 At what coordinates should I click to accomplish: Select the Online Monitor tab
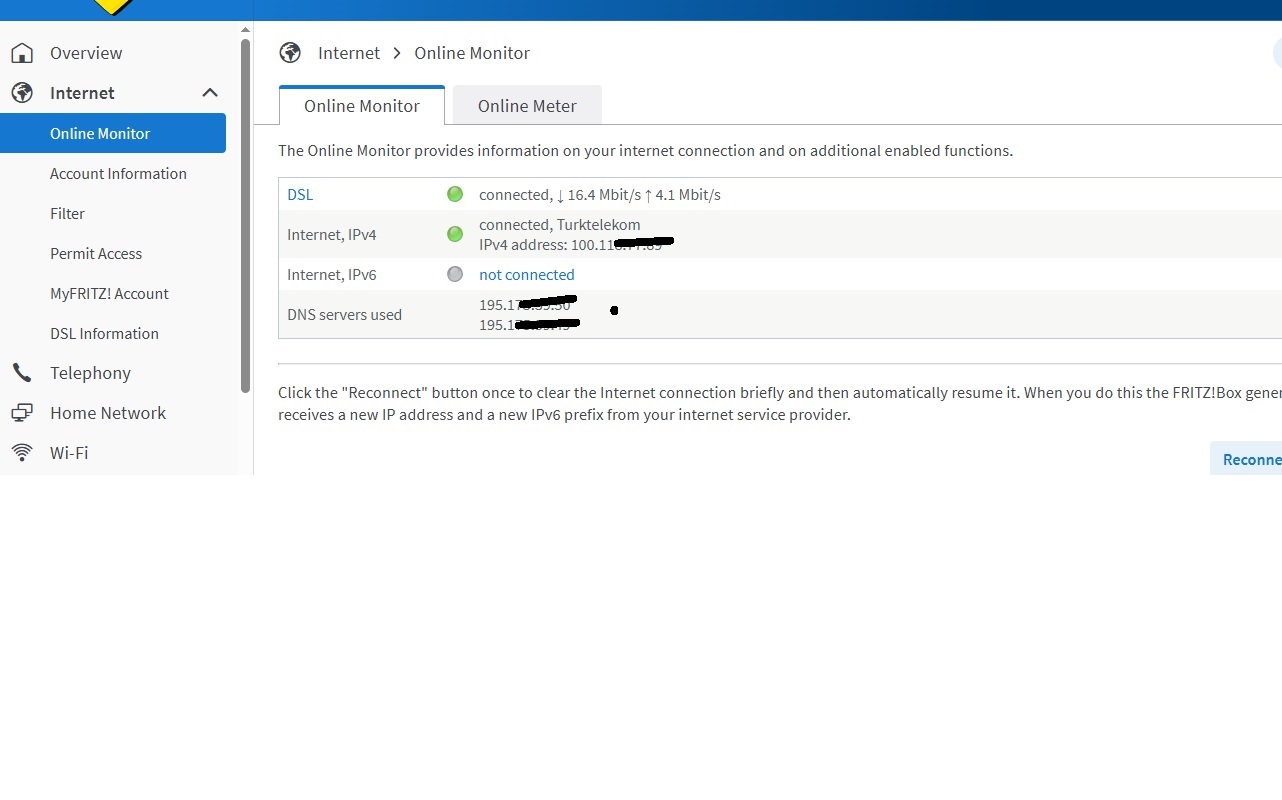pyautogui.click(x=361, y=106)
